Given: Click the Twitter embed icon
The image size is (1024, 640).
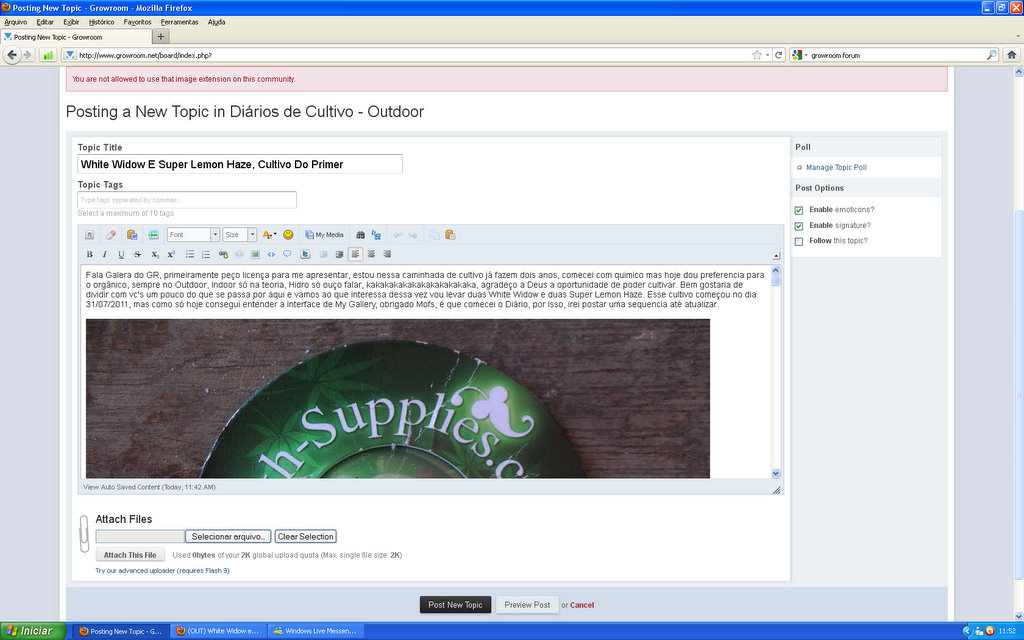Looking at the screenshot, I should [305, 254].
